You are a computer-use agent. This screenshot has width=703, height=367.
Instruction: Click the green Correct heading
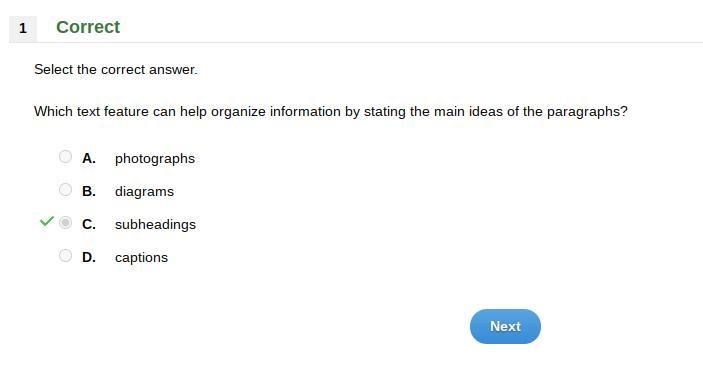pyautogui.click(x=88, y=27)
